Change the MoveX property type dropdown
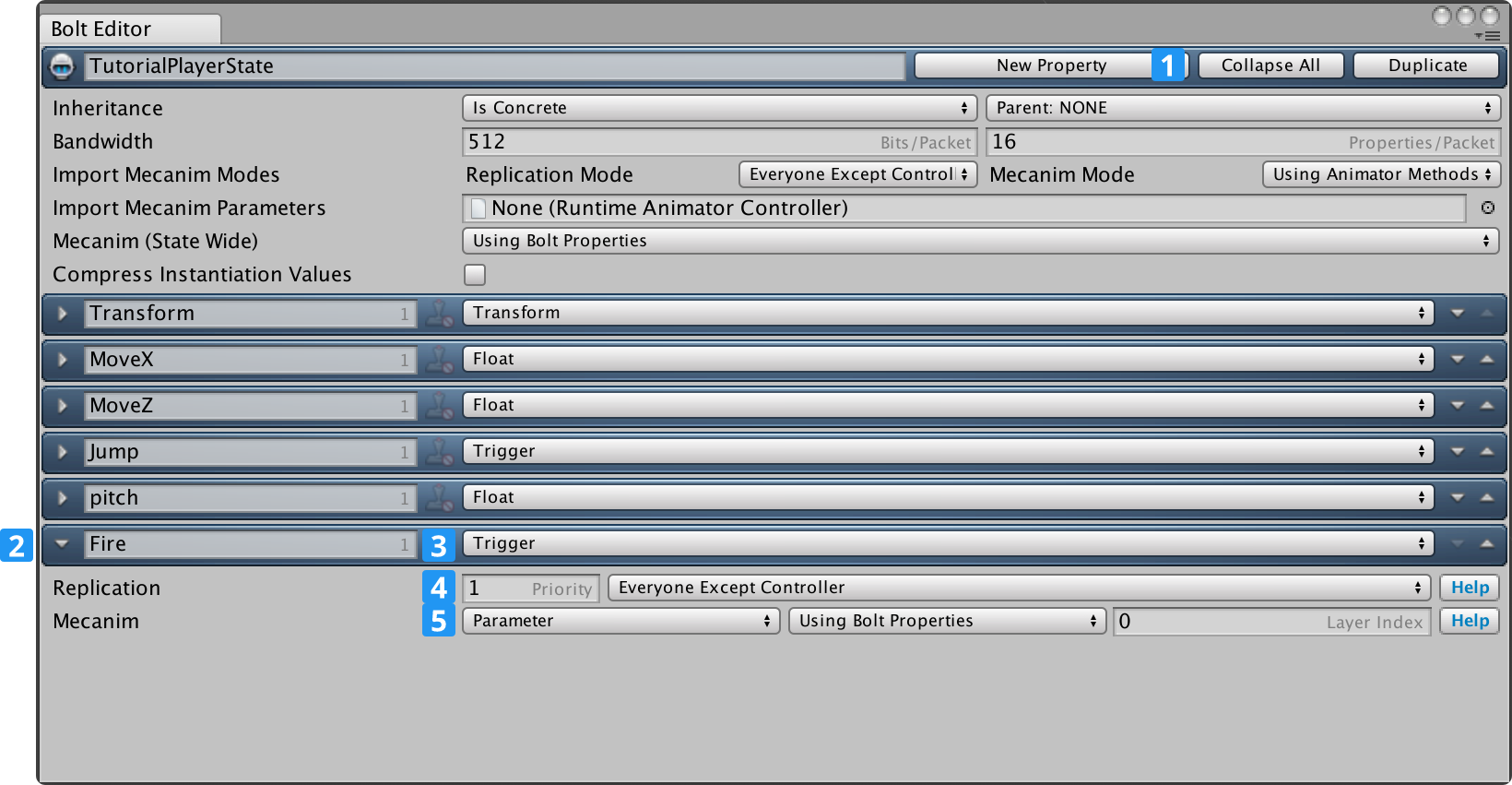Image resolution: width=1512 pixels, height=785 pixels. click(948, 360)
